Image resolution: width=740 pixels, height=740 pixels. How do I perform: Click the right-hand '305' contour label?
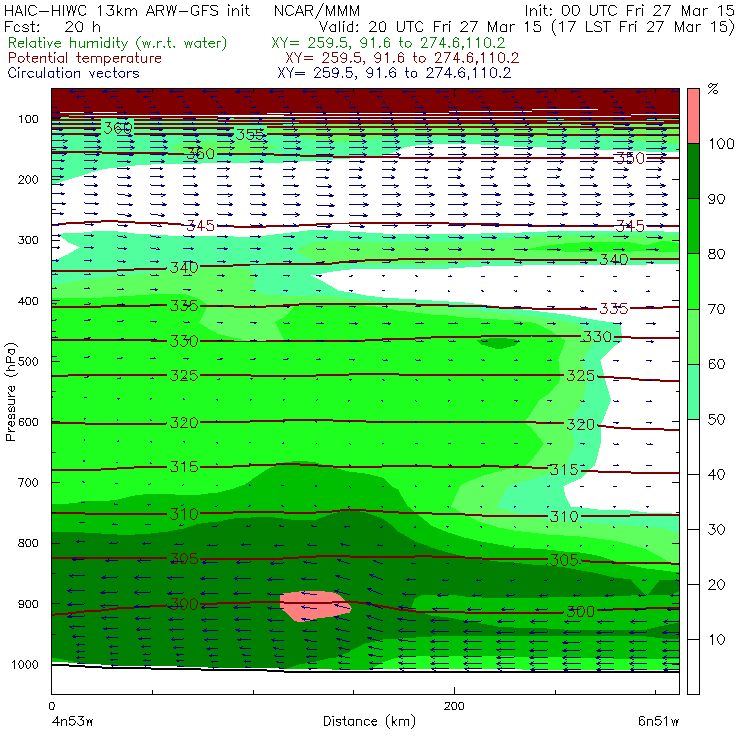click(564, 560)
